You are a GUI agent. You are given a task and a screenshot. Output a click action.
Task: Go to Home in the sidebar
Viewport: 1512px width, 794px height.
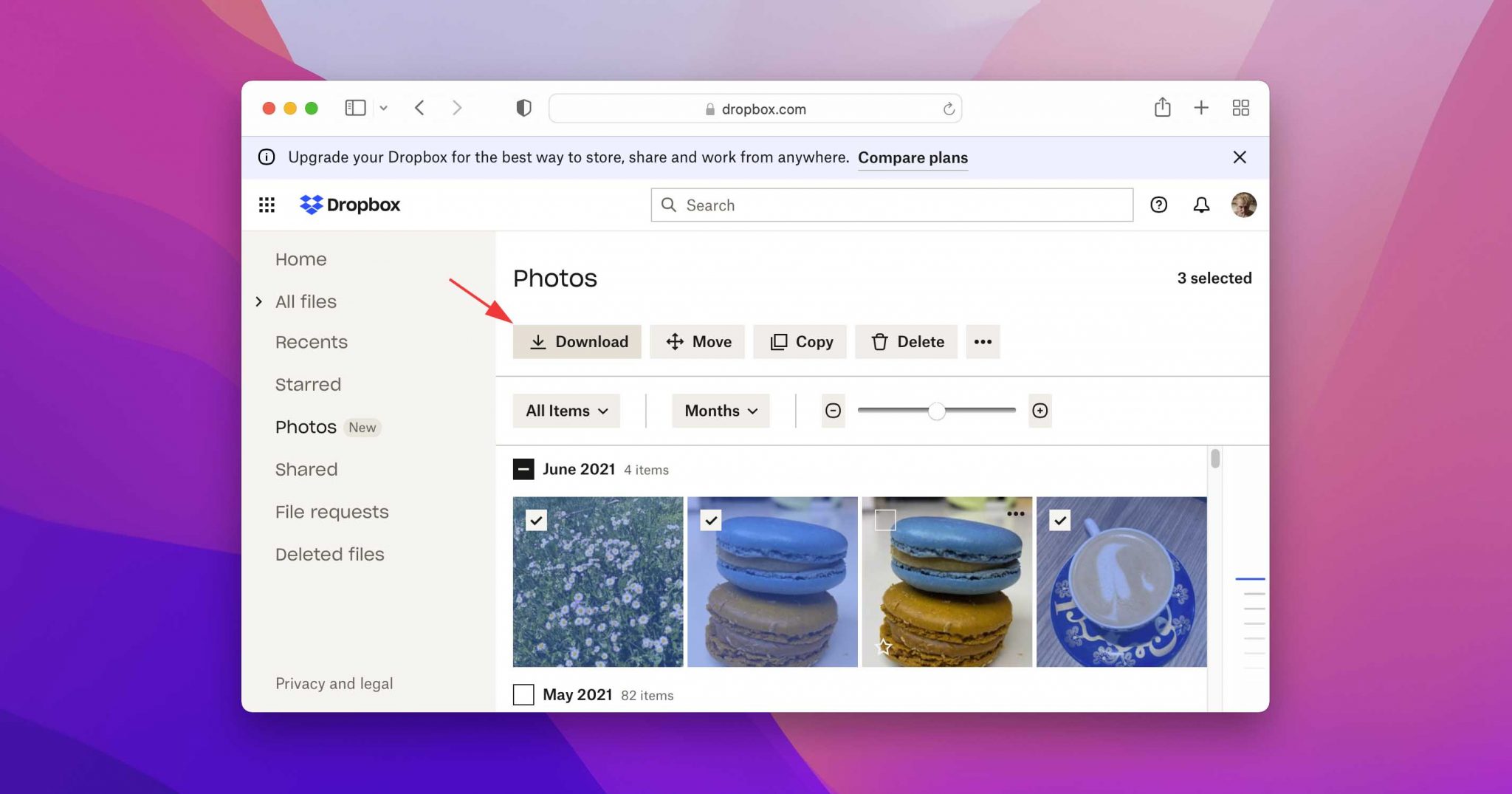[x=300, y=259]
